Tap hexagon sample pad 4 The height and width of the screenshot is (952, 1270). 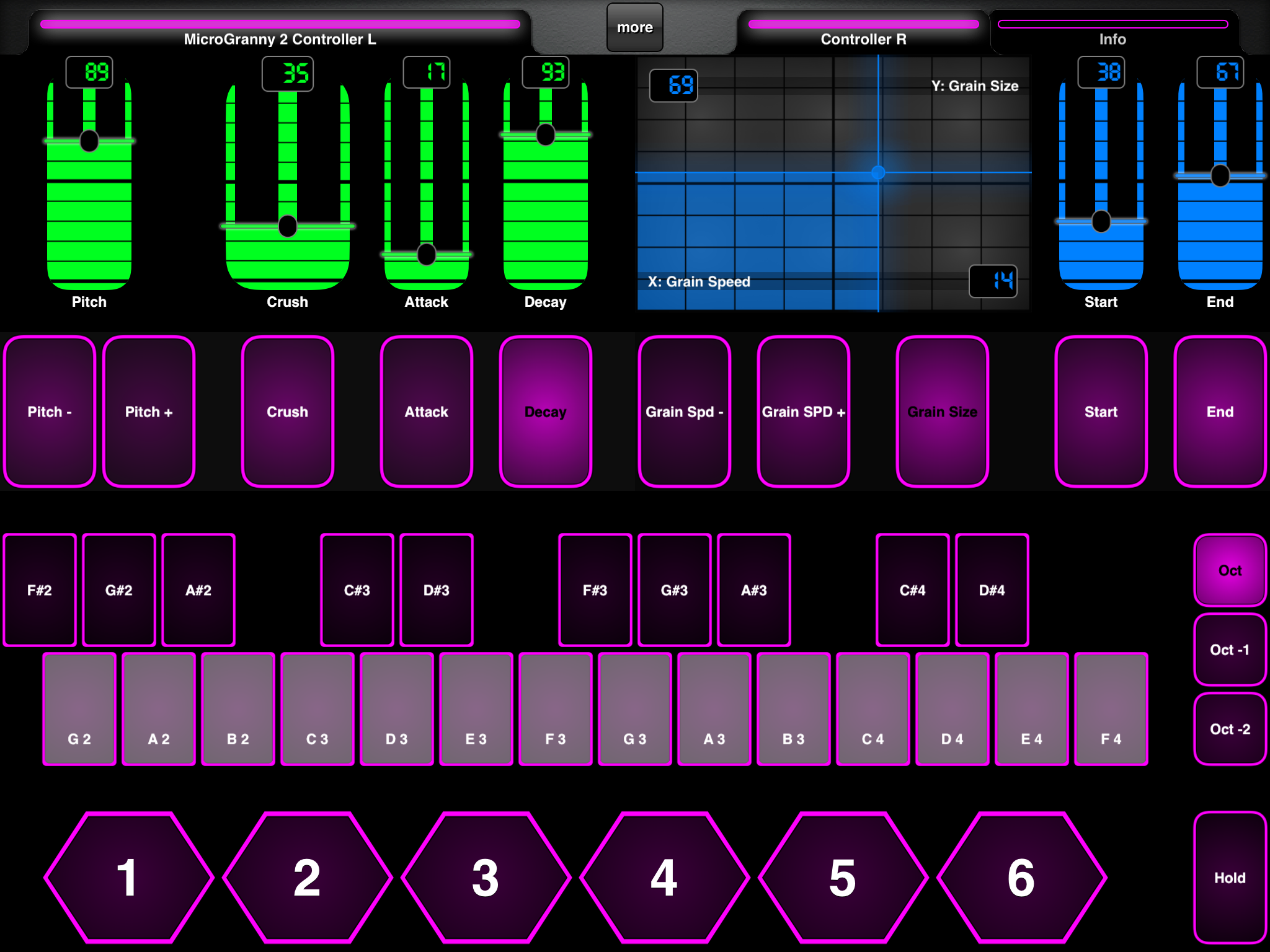tap(665, 878)
